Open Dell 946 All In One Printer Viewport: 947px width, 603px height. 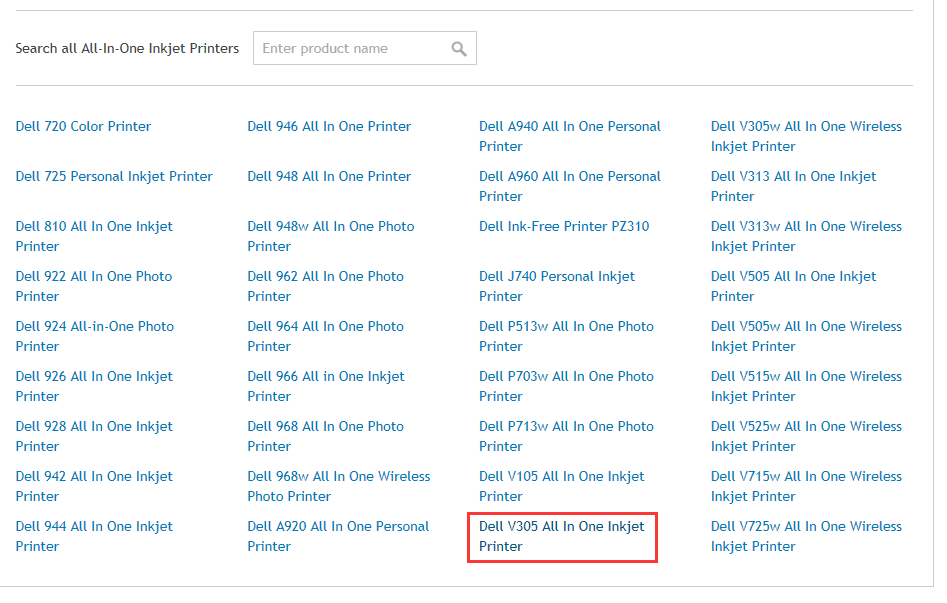(x=329, y=126)
